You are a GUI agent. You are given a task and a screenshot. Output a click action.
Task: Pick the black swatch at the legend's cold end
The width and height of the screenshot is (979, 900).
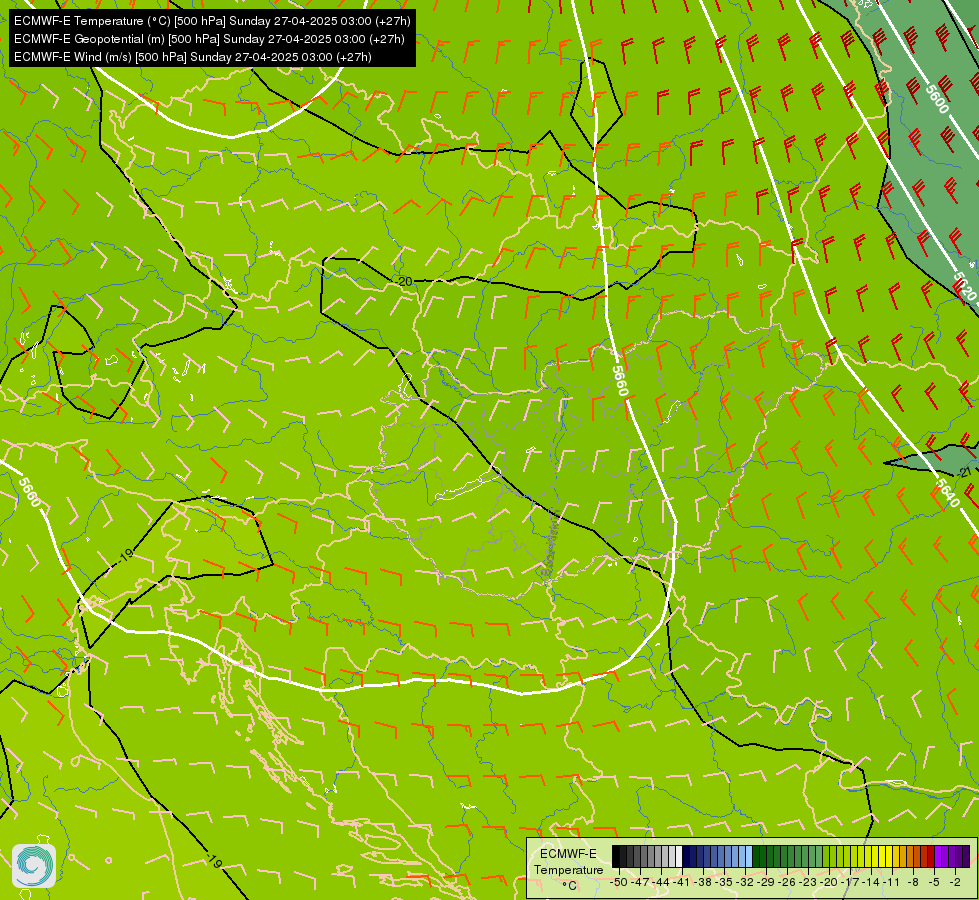(x=616, y=856)
